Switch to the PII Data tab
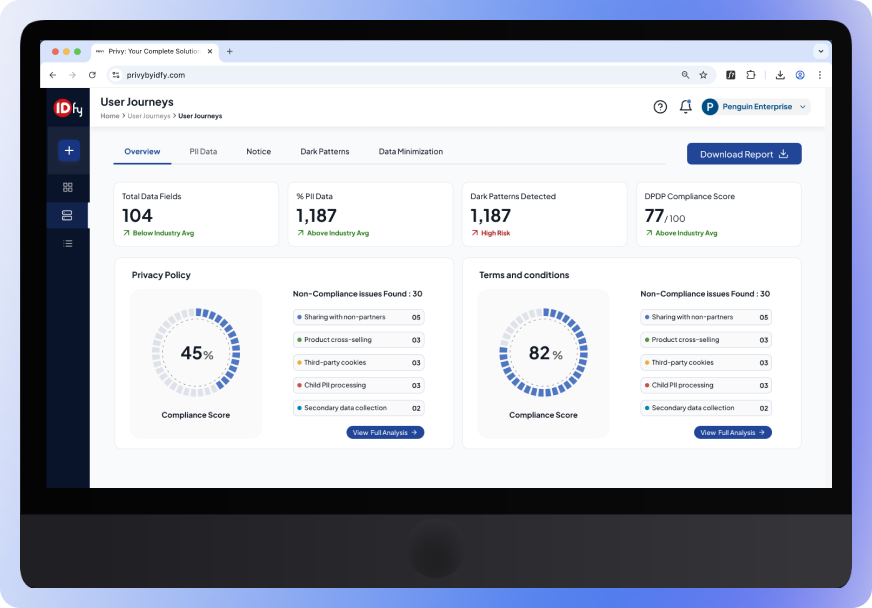Image resolution: width=872 pixels, height=608 pixels. 202,151
